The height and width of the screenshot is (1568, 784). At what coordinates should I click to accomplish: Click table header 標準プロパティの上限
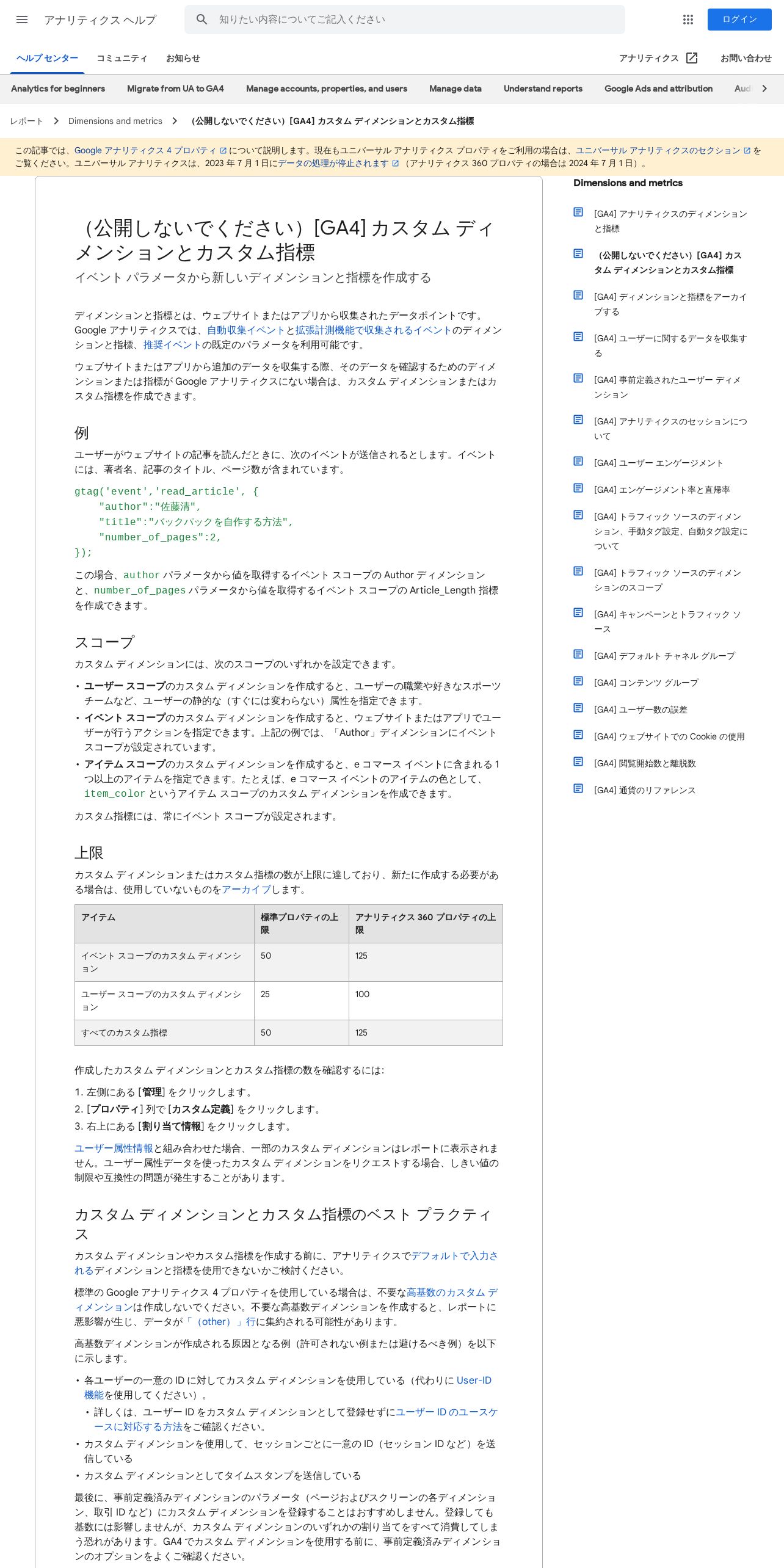[301, 924]
